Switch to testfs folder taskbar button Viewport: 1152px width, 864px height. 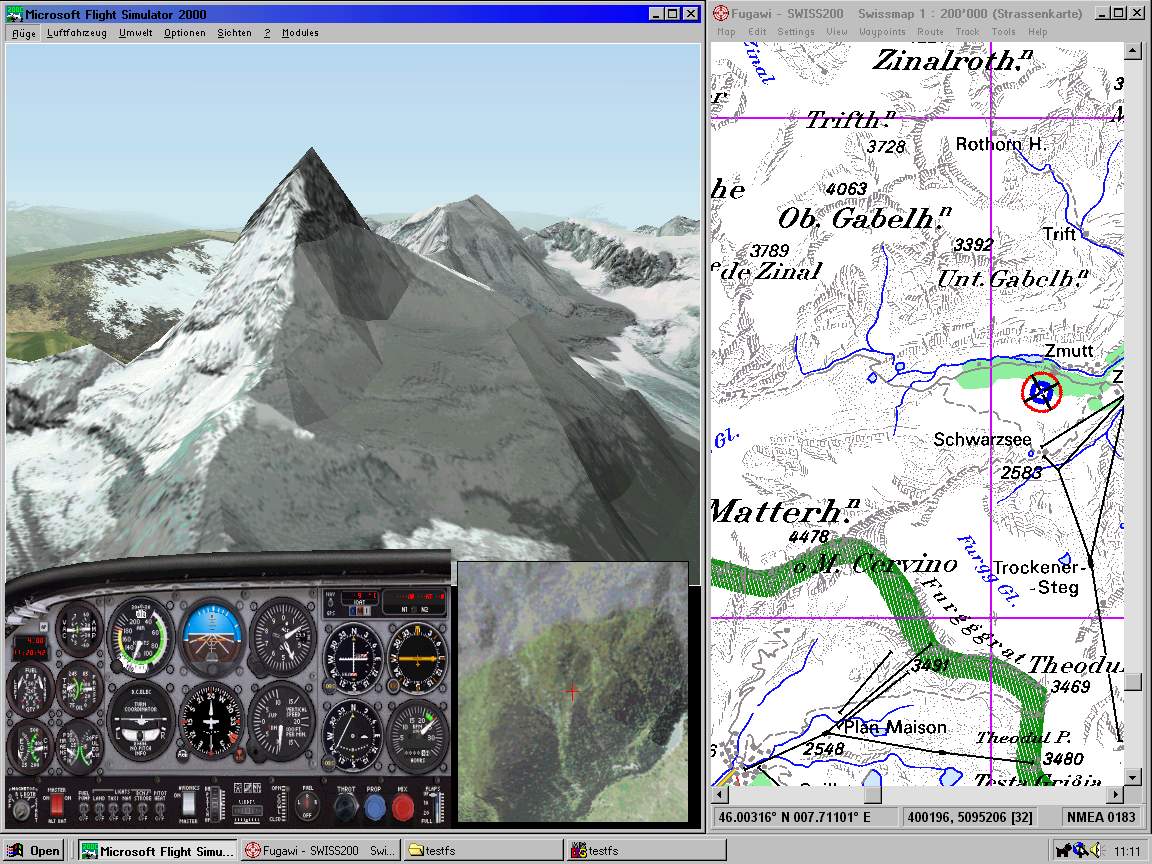click(x=484, y=851)
